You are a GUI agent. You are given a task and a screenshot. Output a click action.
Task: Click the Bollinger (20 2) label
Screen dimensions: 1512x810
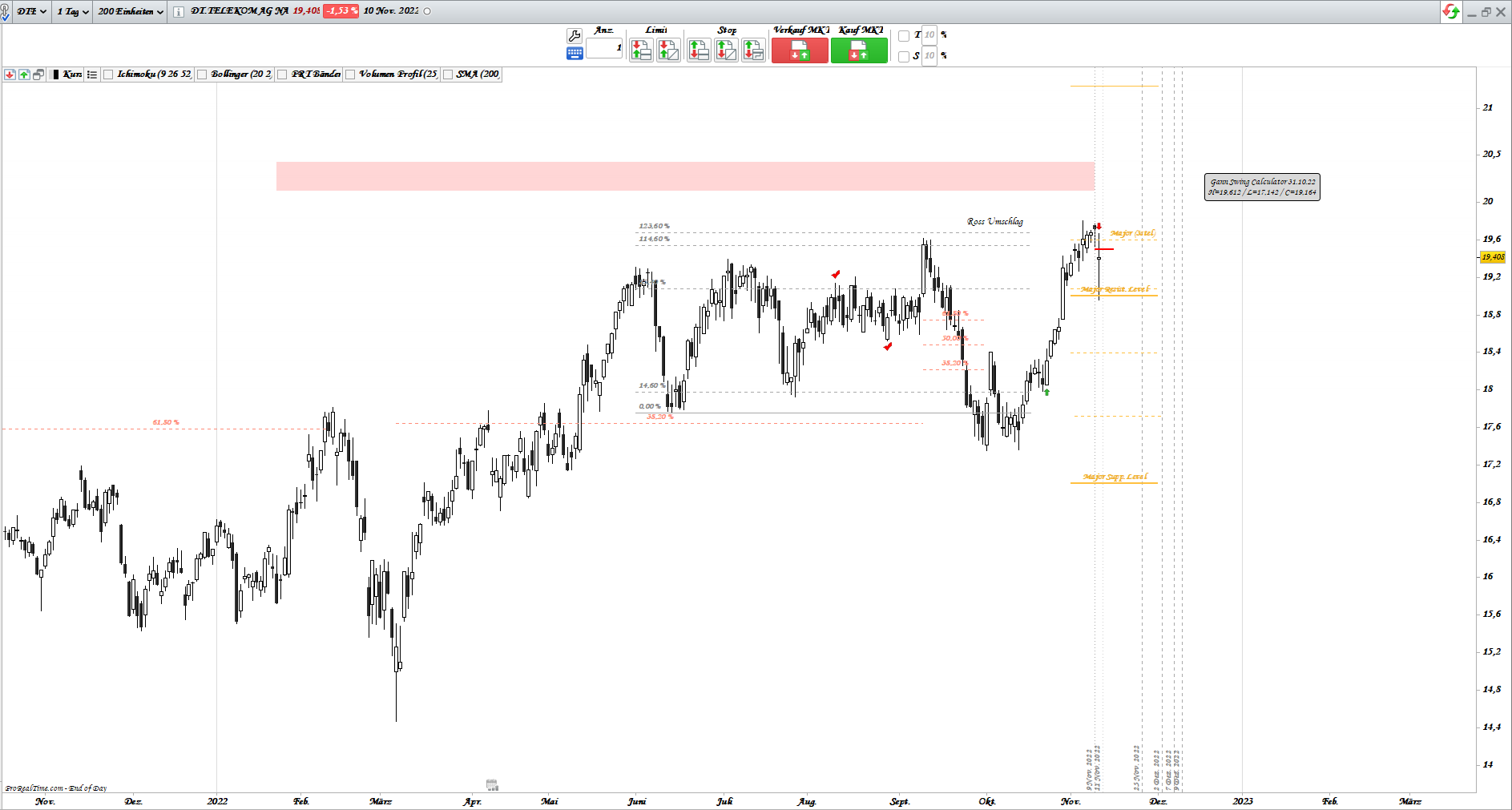tap(241, 75)
